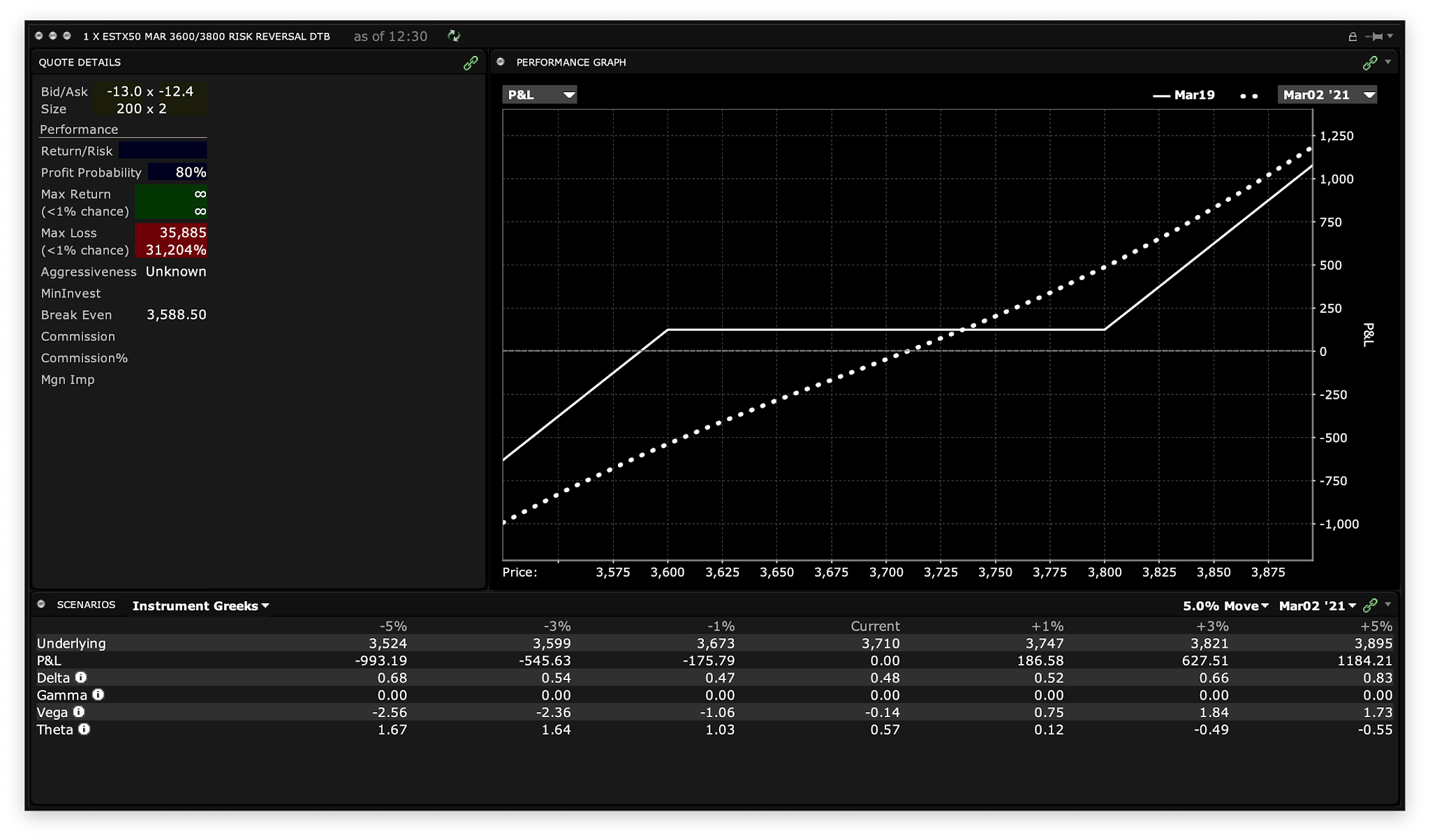The image size is (1430, 840).
Task: Toggle the Performance Graph panel collapse dot
Action: 501,61
